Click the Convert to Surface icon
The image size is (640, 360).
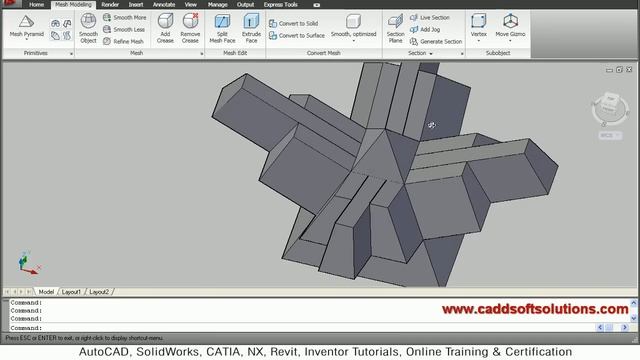coord(273,36)
